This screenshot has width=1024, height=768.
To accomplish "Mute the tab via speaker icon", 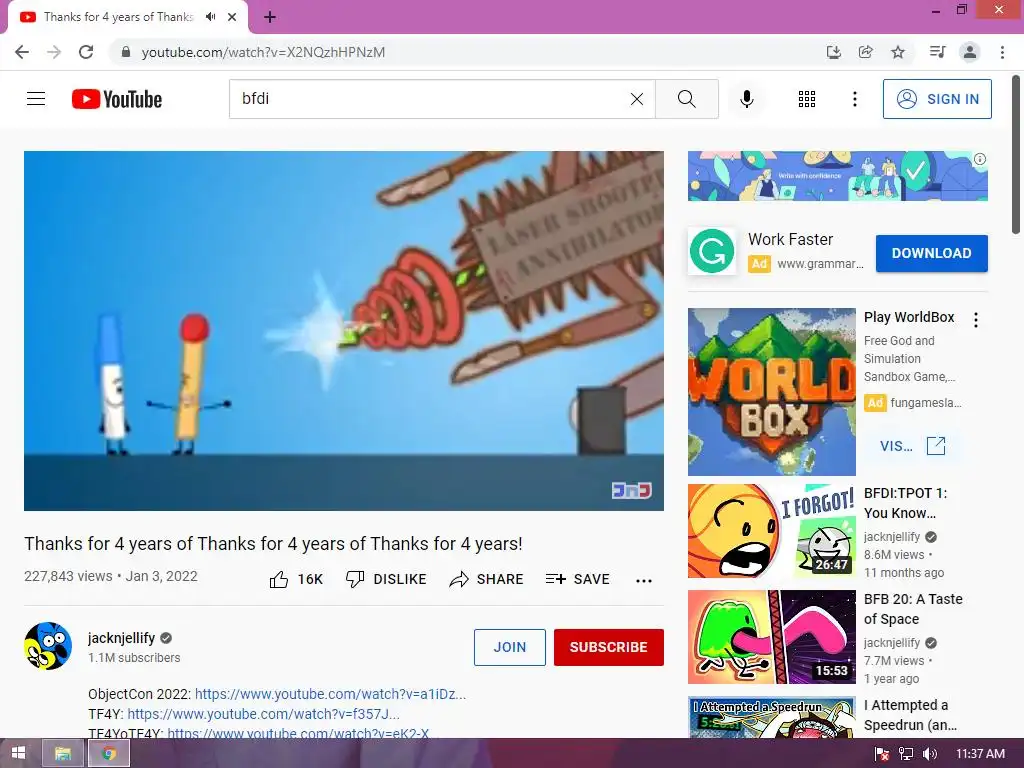I will pos(210,17).
